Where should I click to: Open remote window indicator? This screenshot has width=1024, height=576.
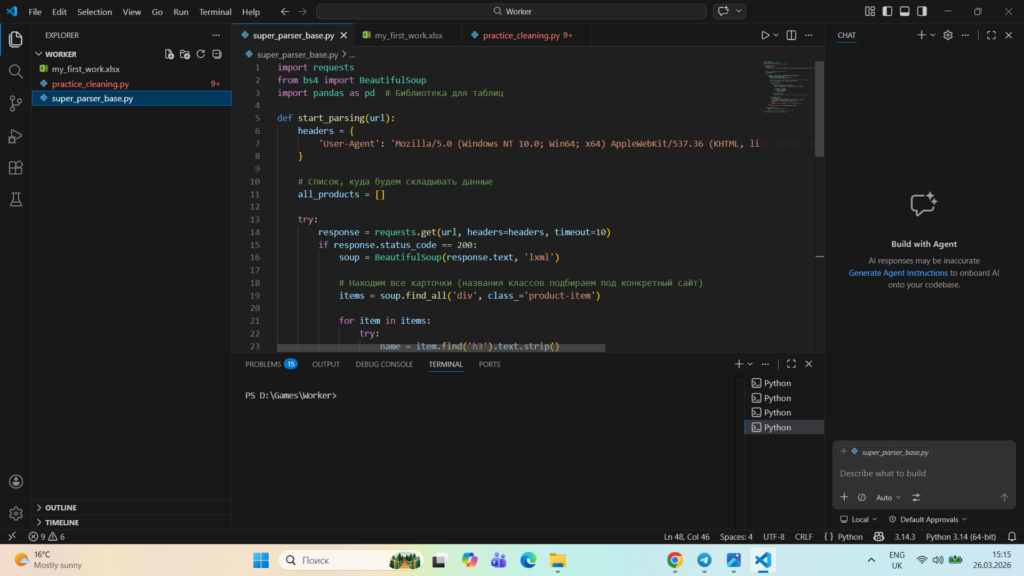[12, 537]
